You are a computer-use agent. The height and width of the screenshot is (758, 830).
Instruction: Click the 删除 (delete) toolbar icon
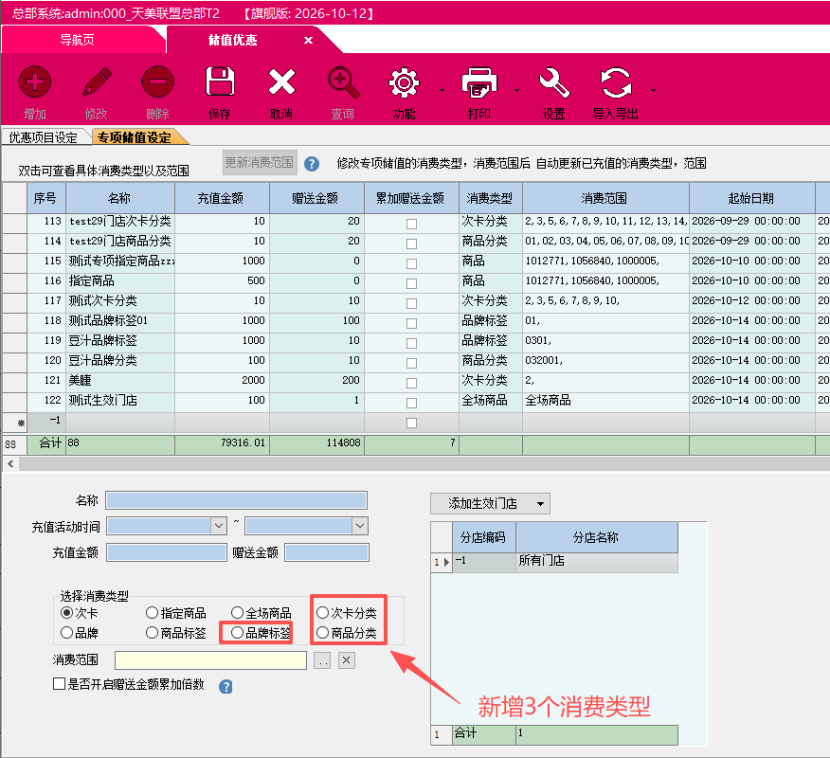click(x=158, y=83)
